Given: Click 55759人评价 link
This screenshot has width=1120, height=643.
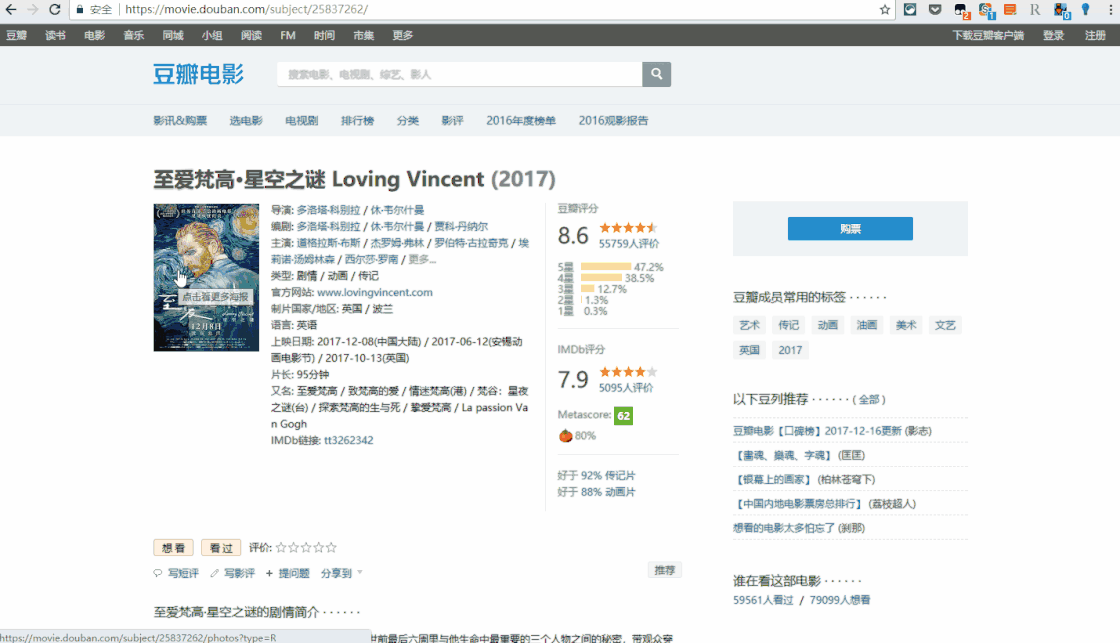Looking at the screenshot, I should tap(629, 244).
